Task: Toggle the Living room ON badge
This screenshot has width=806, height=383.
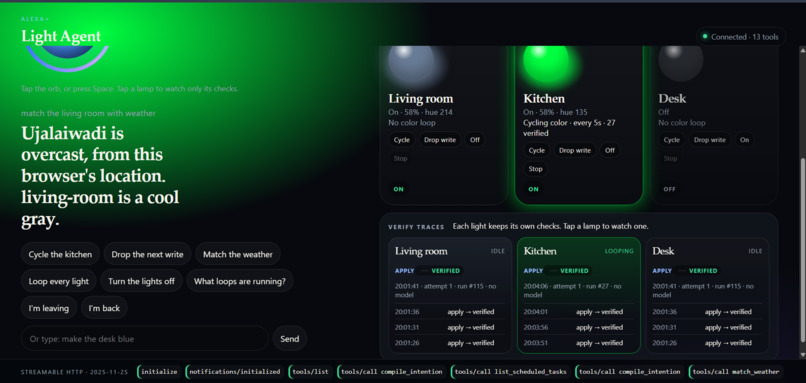Action: pos(399,189)
